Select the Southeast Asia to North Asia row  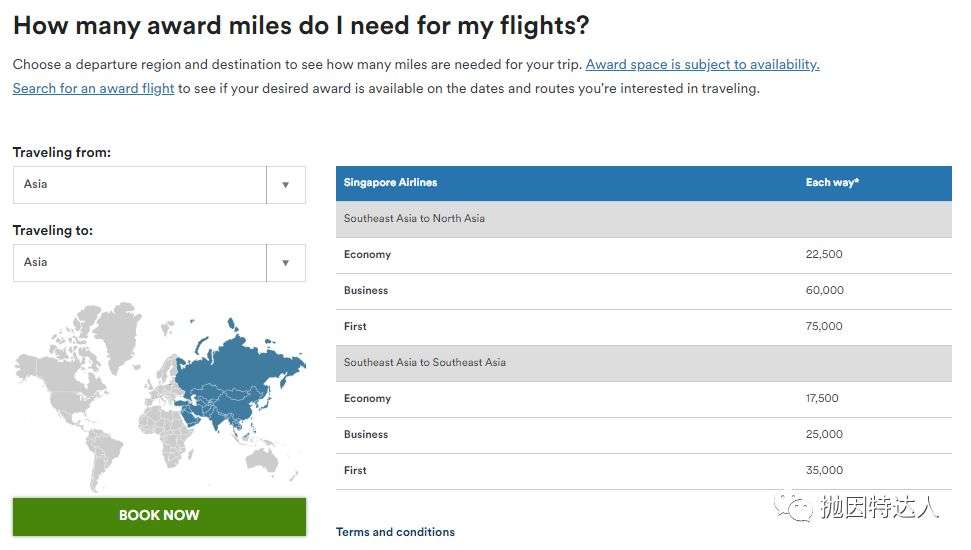point(643,219)
